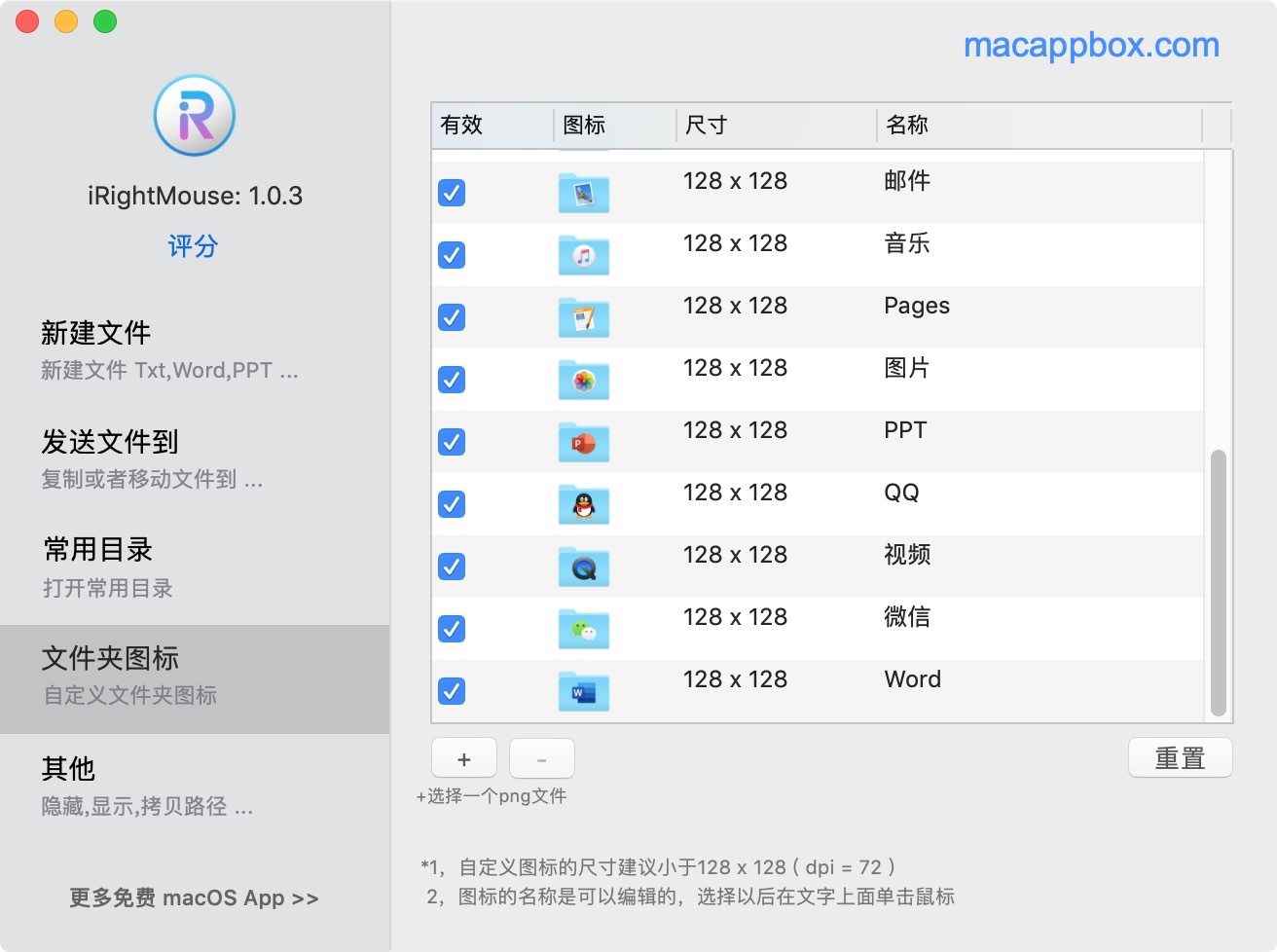The height and width of the screenshot is (952, 1277).
Task: Click the name PPT in the table
Action: 905,429
